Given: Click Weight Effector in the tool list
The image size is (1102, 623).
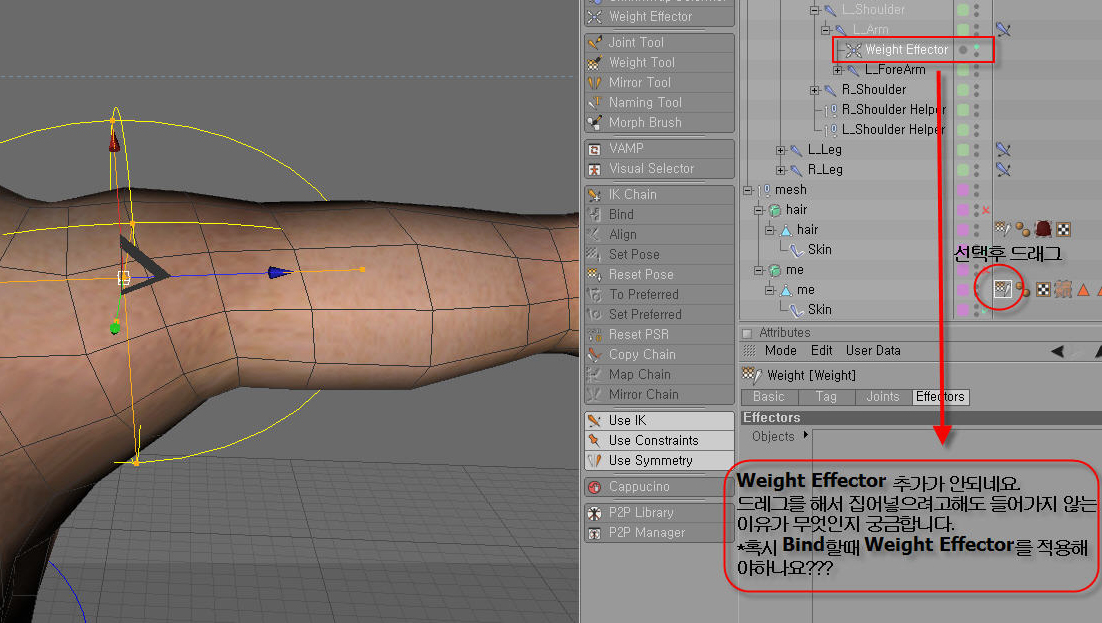Looking at the screenshot, I should pos(659,16).
